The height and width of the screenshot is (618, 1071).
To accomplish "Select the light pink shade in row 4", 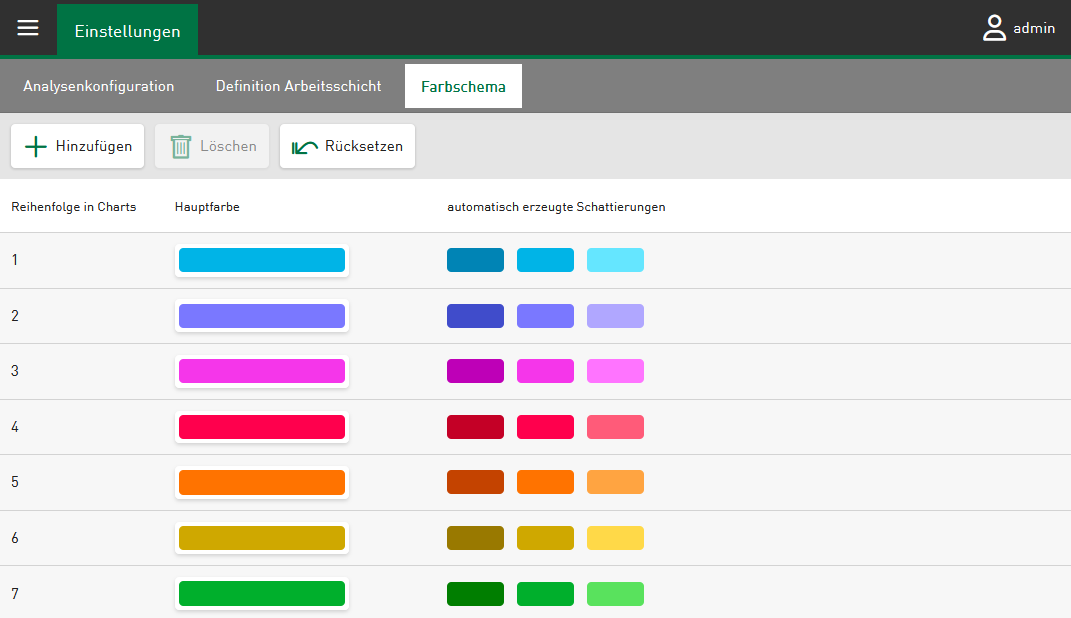I will 615,427.
